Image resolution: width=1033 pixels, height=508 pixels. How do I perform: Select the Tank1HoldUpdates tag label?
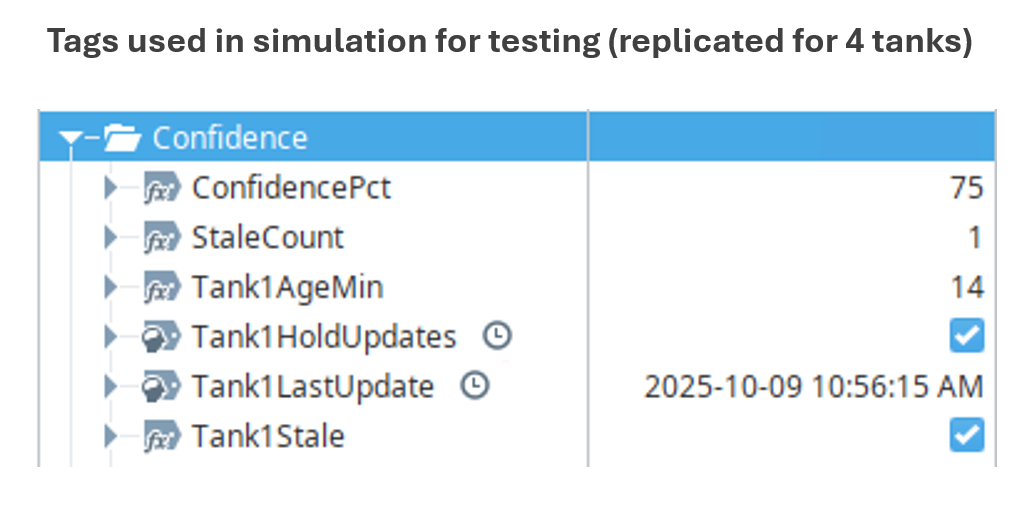point(323,337)
